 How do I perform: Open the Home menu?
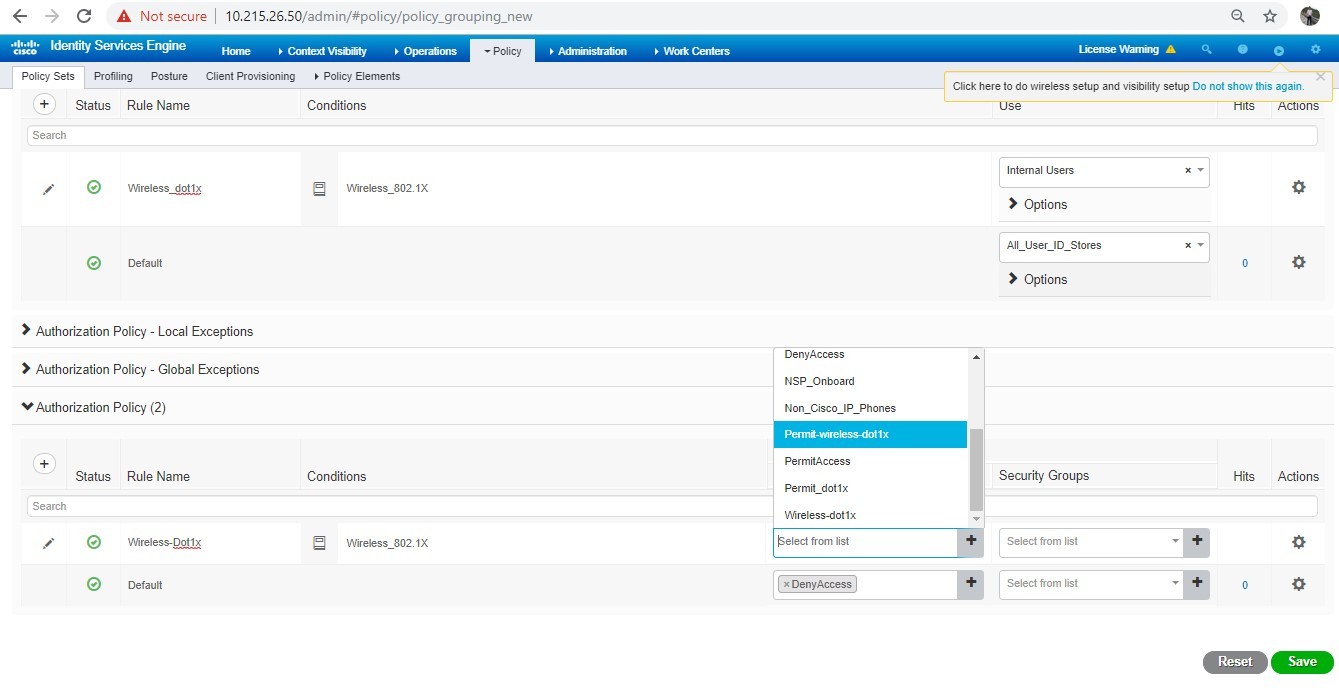[236, 51]
